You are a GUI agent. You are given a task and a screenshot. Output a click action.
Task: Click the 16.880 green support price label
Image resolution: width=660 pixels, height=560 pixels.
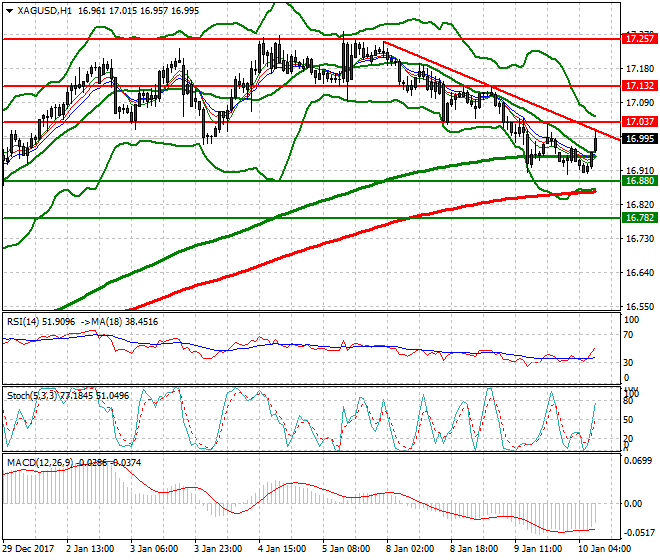pos(640,181)
